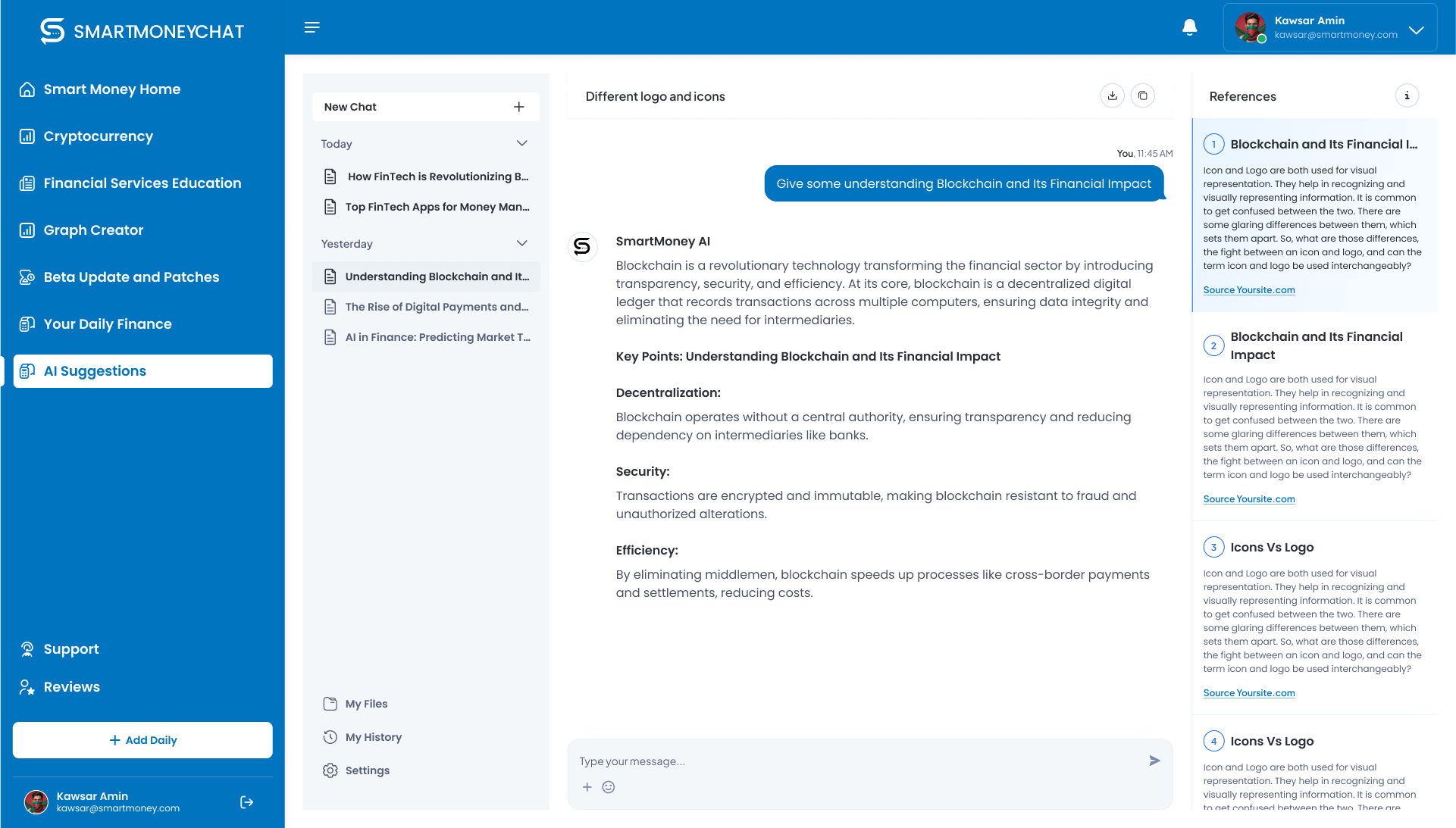The height and width of the screenshot is (828, 1456).
Task: Click the logout icon in sidebar footer
Action: click(246, 802)
